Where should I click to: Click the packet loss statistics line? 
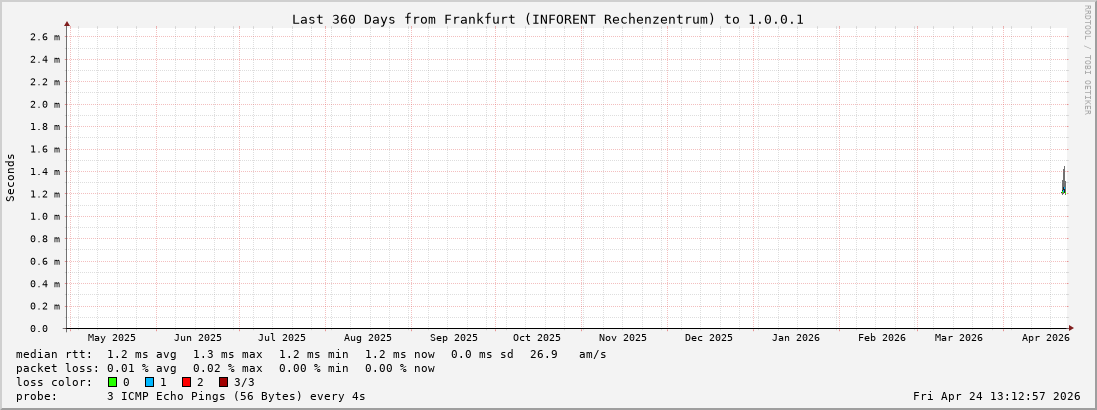(225, 368)
